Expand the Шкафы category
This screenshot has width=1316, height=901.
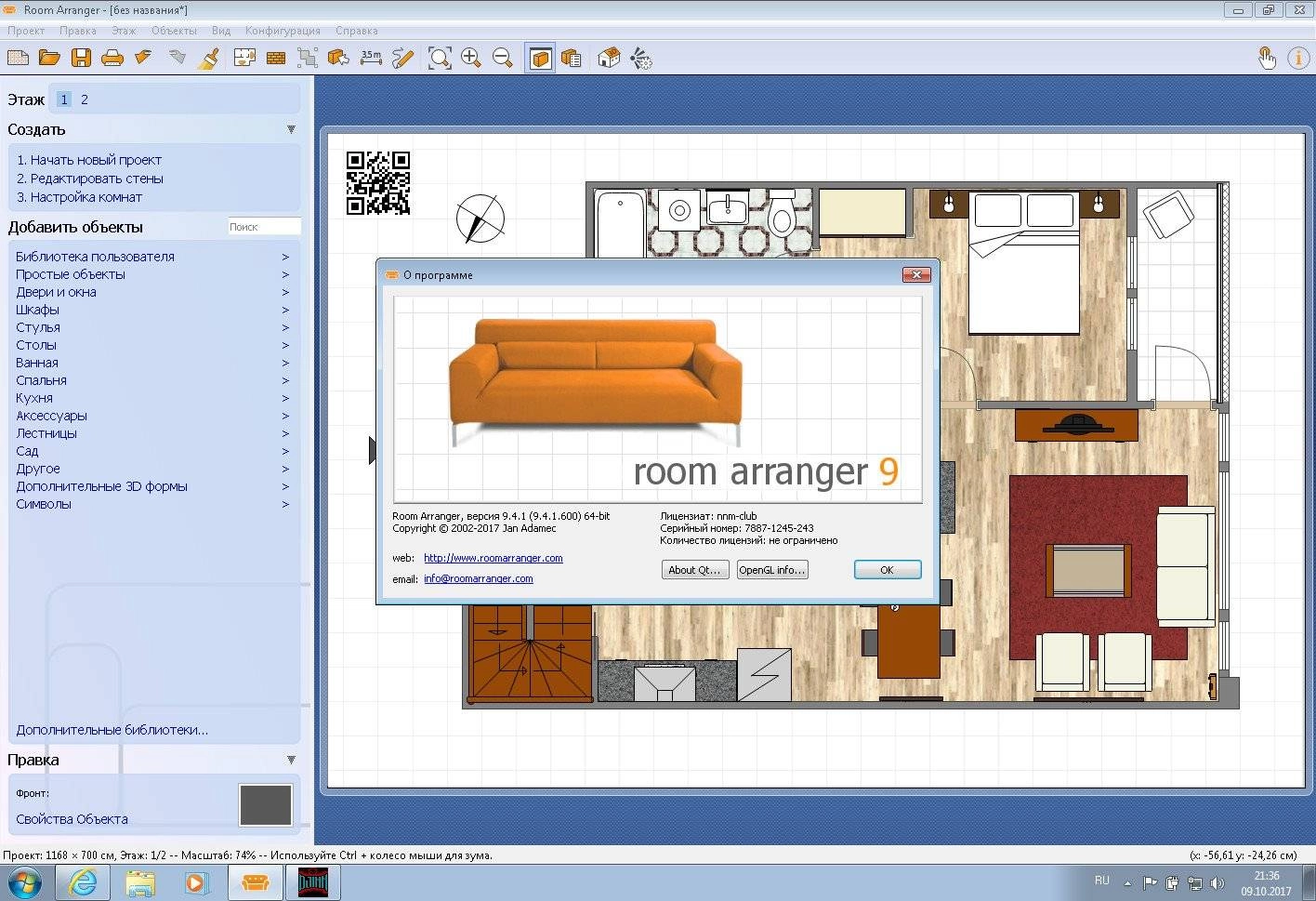152,310
